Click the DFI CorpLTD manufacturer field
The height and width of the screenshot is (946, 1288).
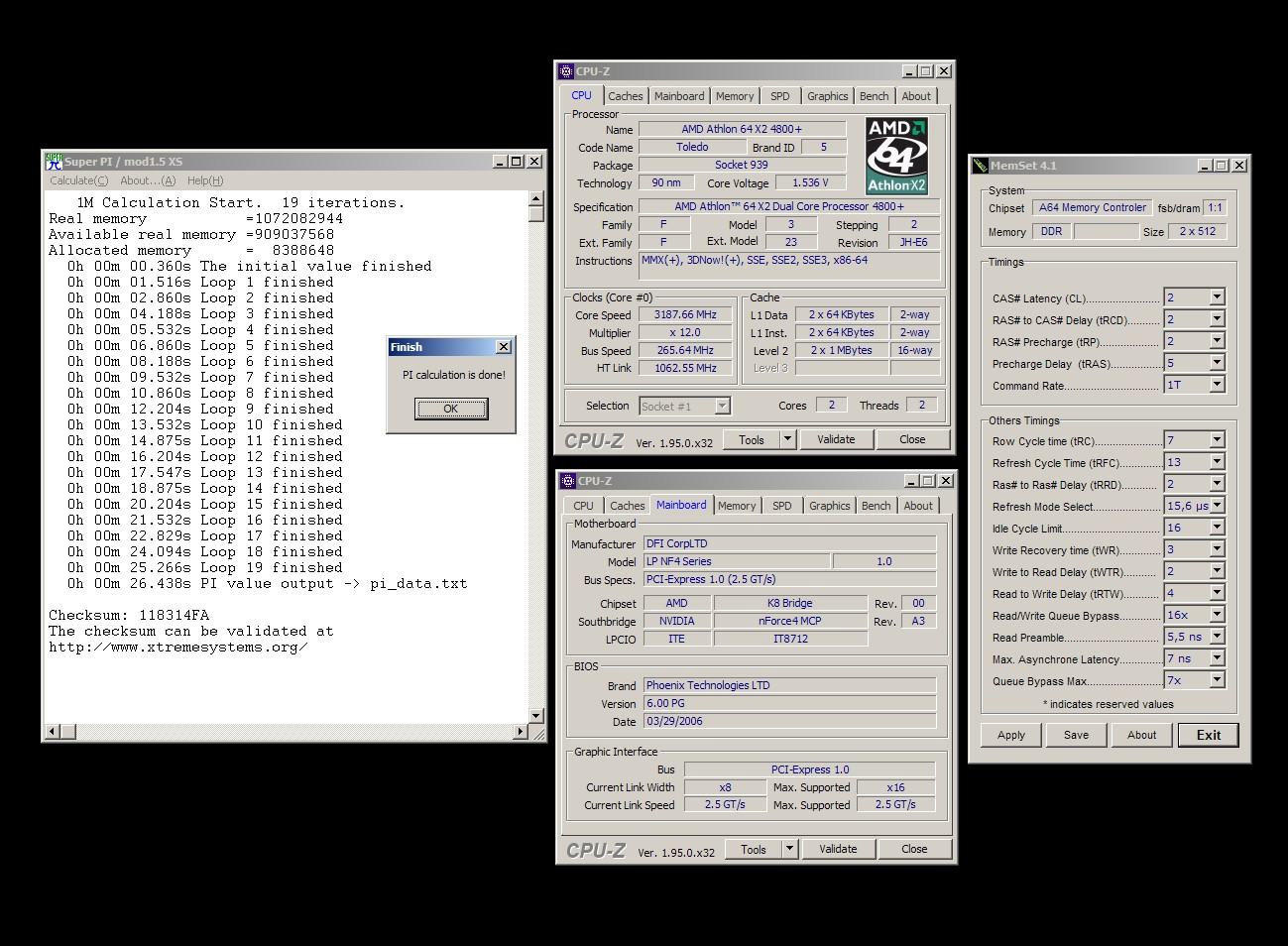pyautogui.click(x=789, y=543)
